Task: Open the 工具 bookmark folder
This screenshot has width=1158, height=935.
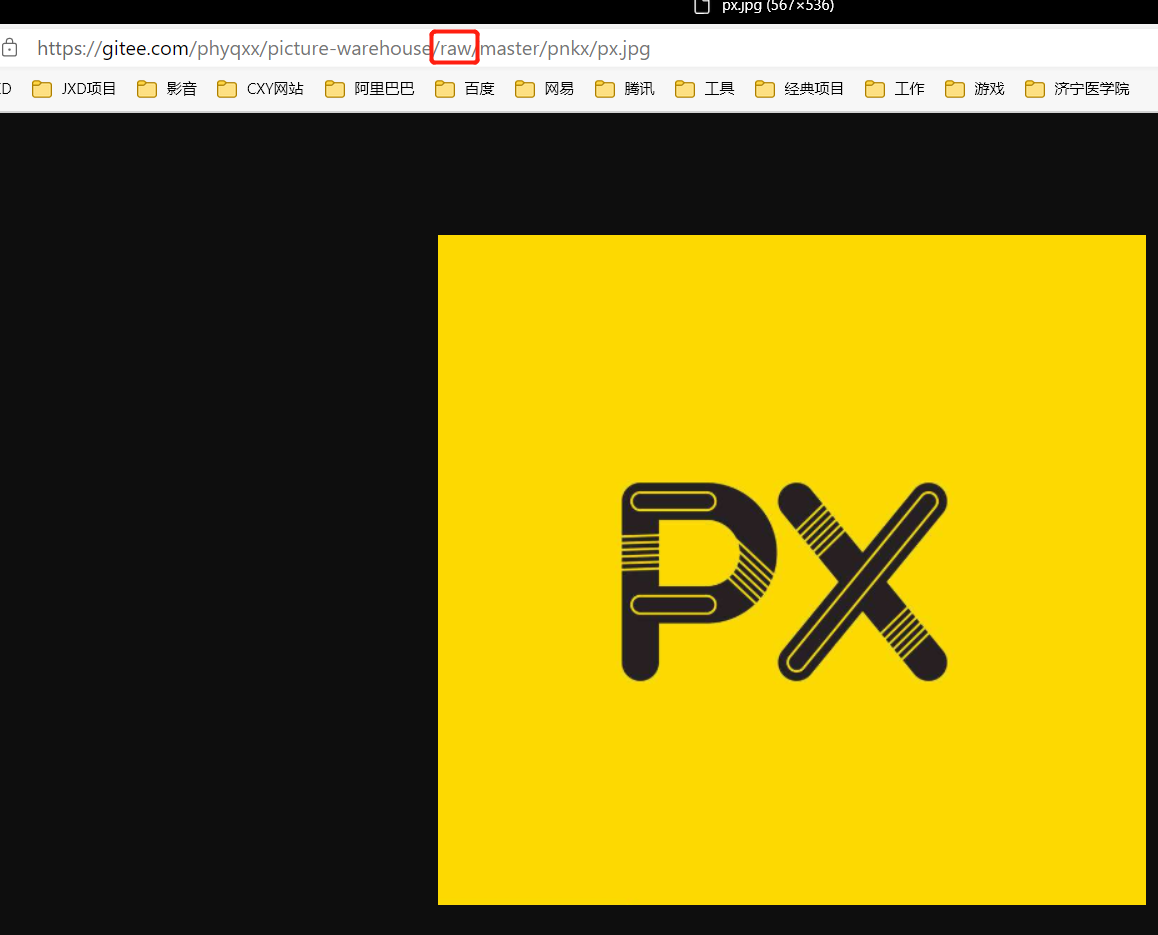Action: coord(705,89)
